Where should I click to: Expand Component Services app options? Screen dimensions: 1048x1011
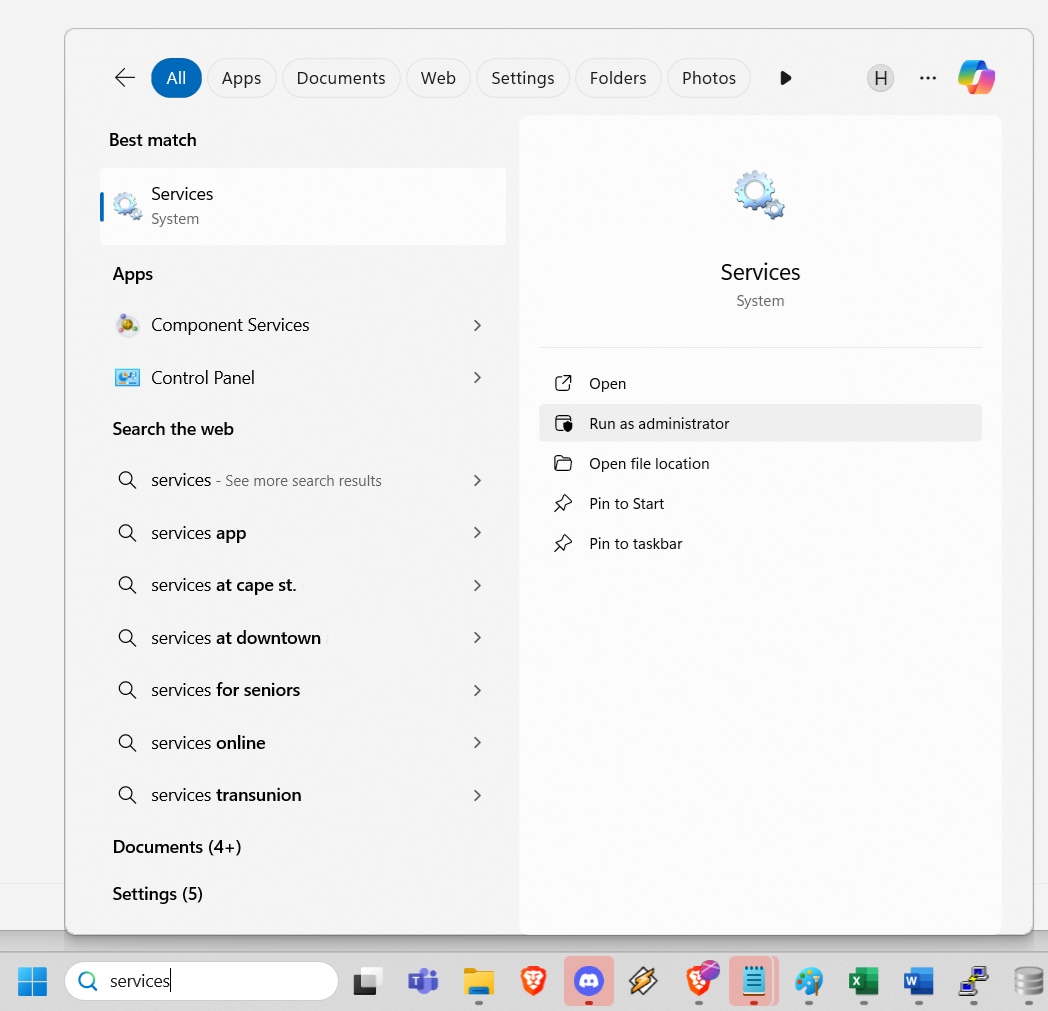477,325
